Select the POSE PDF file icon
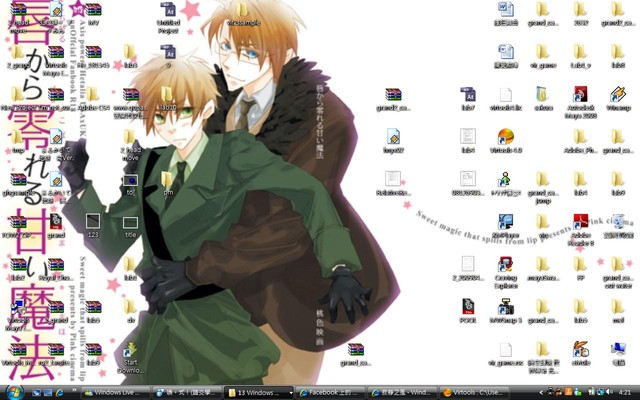 coord(468,311)
